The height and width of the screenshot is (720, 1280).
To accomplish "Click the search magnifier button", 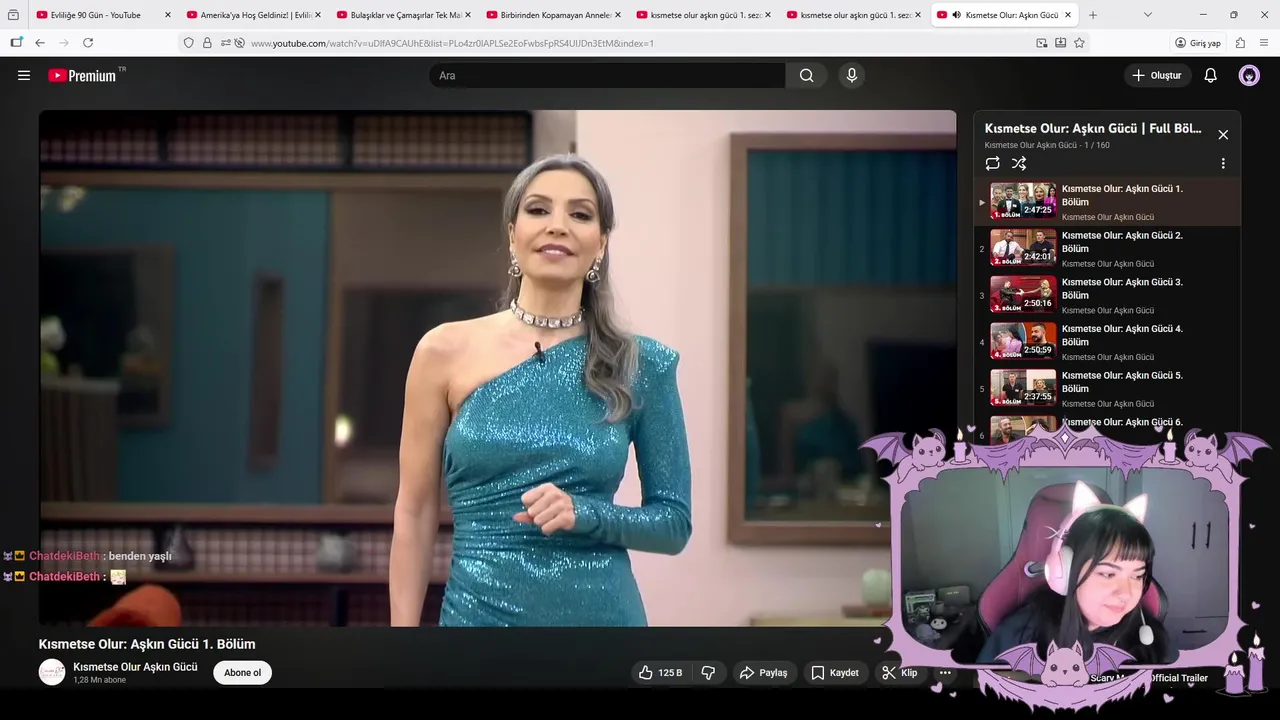I will [806, 75].
